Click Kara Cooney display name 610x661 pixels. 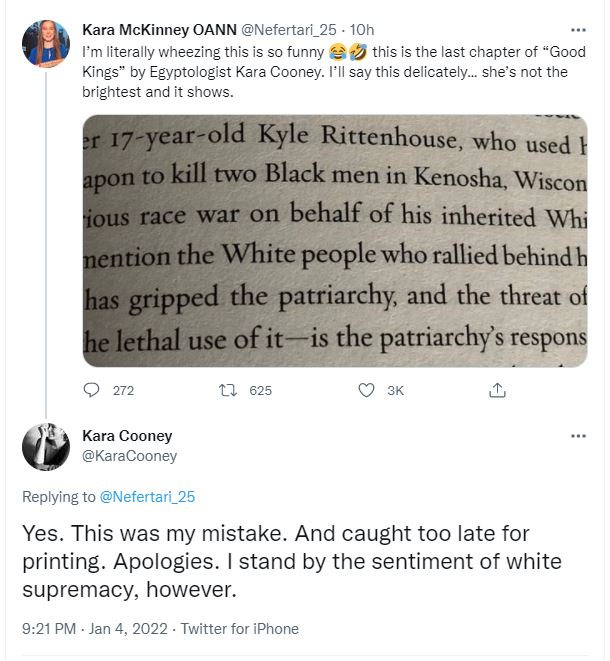pos(127,436)
